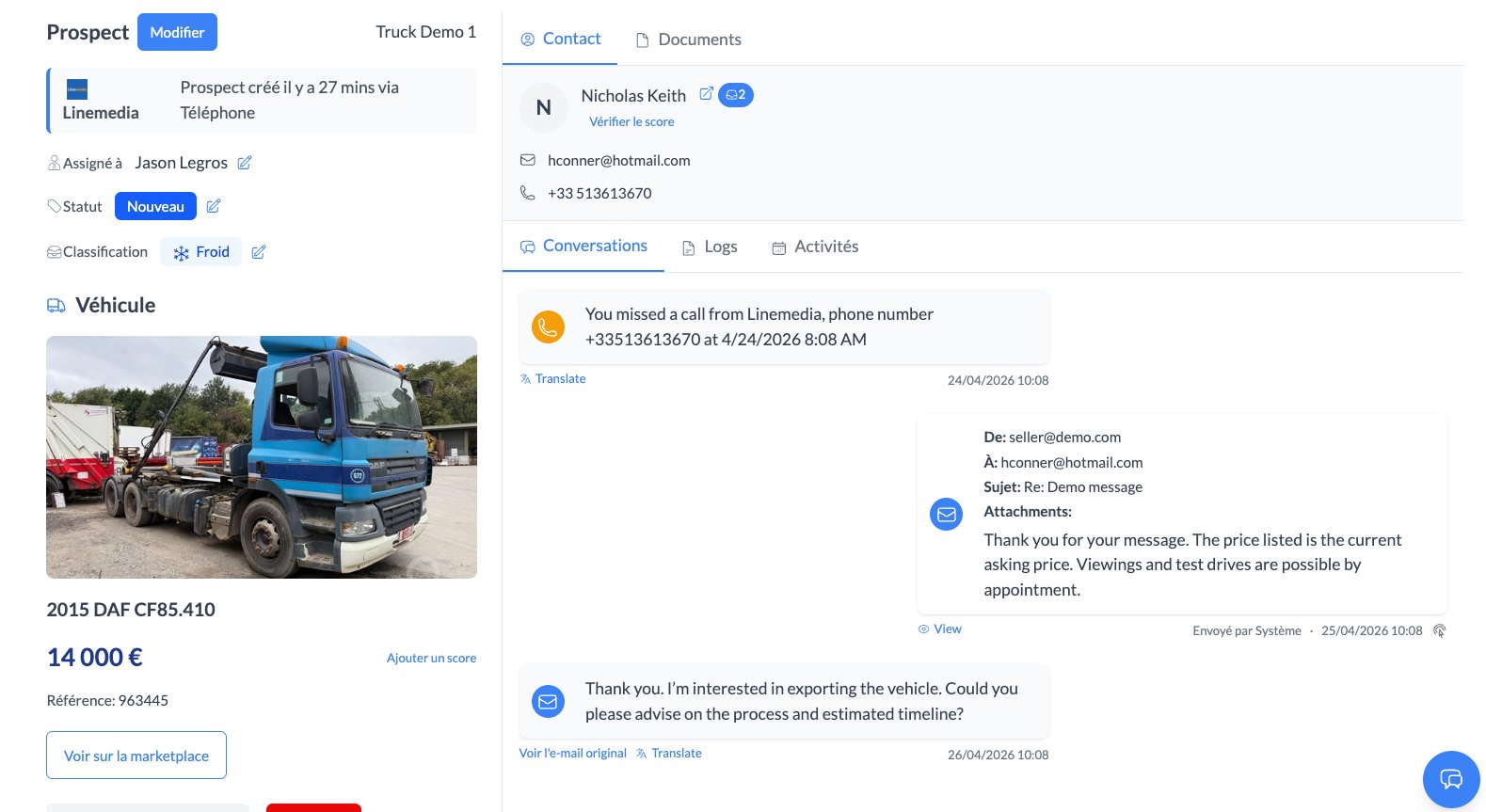Click the blue email icon on export message

[549, 701]
